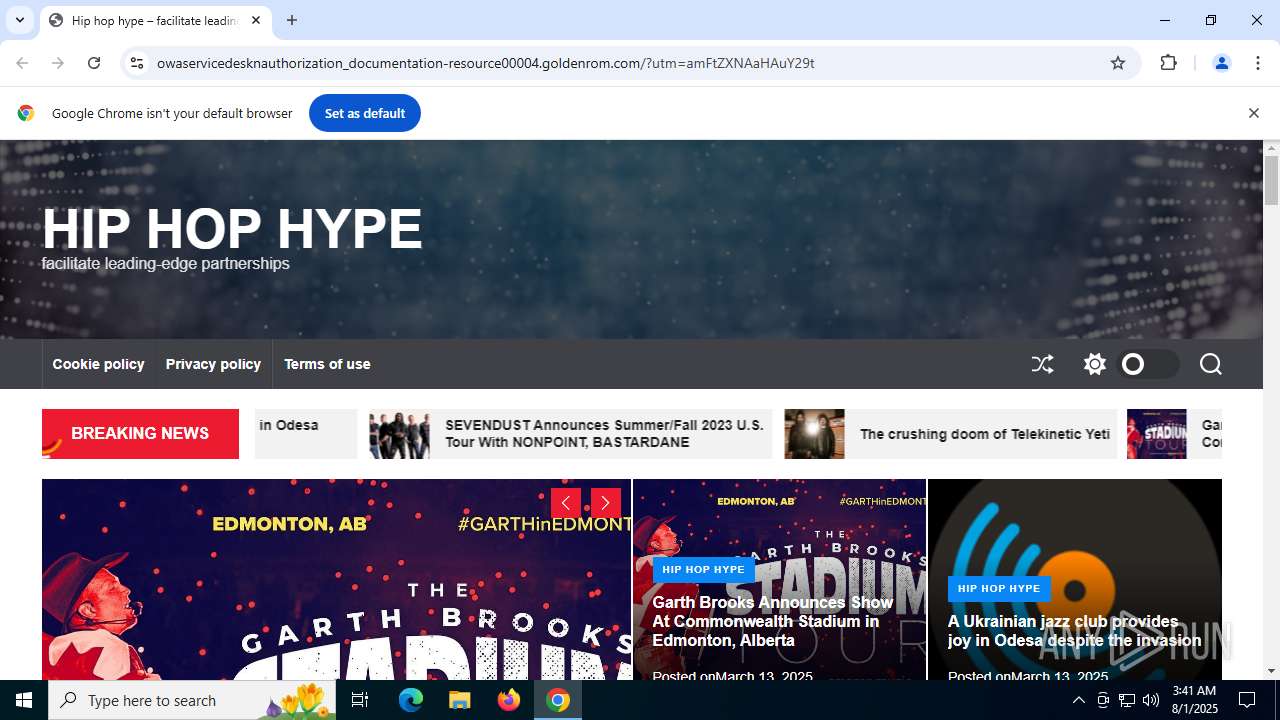Go forward in browser history
Viewport: 1280px width, 720px height.
(x=58, y=63)
